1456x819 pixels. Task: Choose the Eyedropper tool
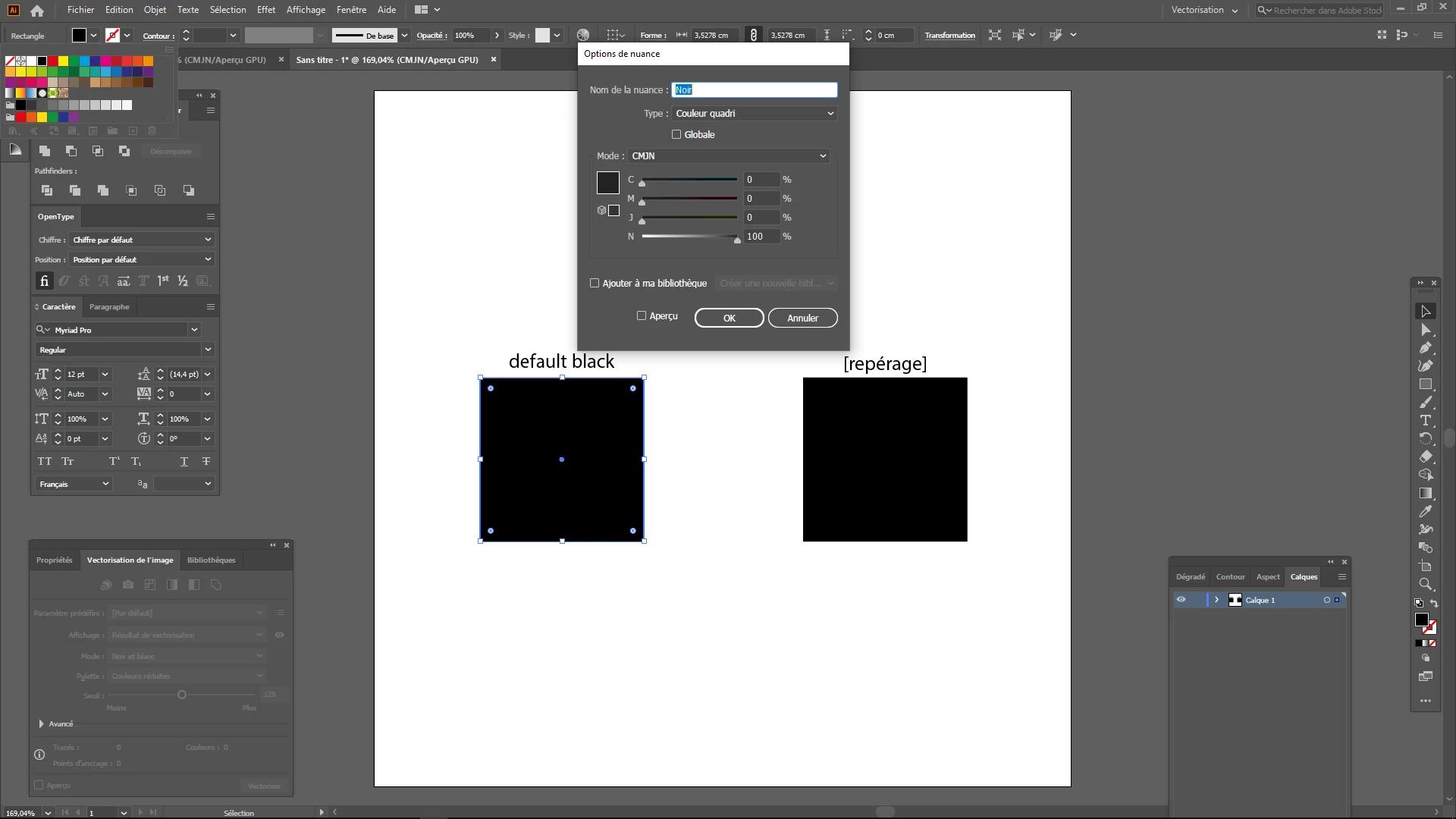pos(1426,511)
